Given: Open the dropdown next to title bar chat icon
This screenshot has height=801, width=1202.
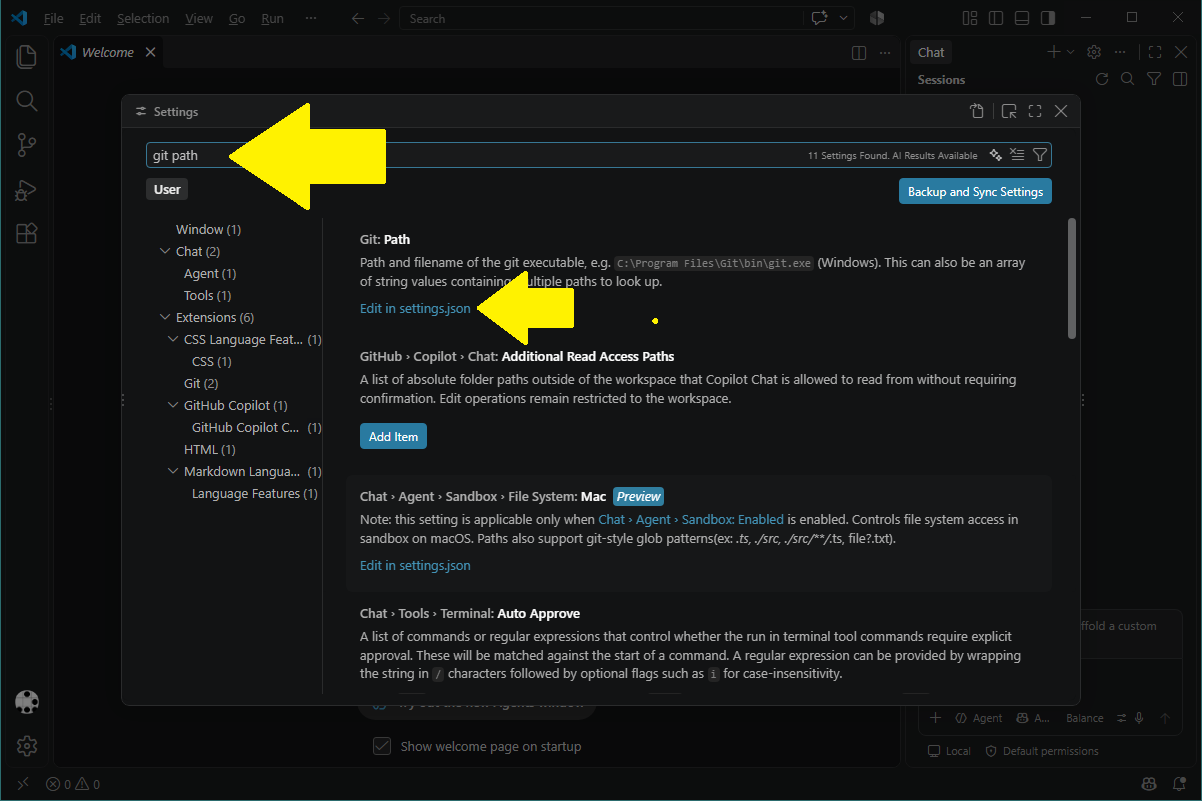Looking at the screenshot, I should [844, 18].
